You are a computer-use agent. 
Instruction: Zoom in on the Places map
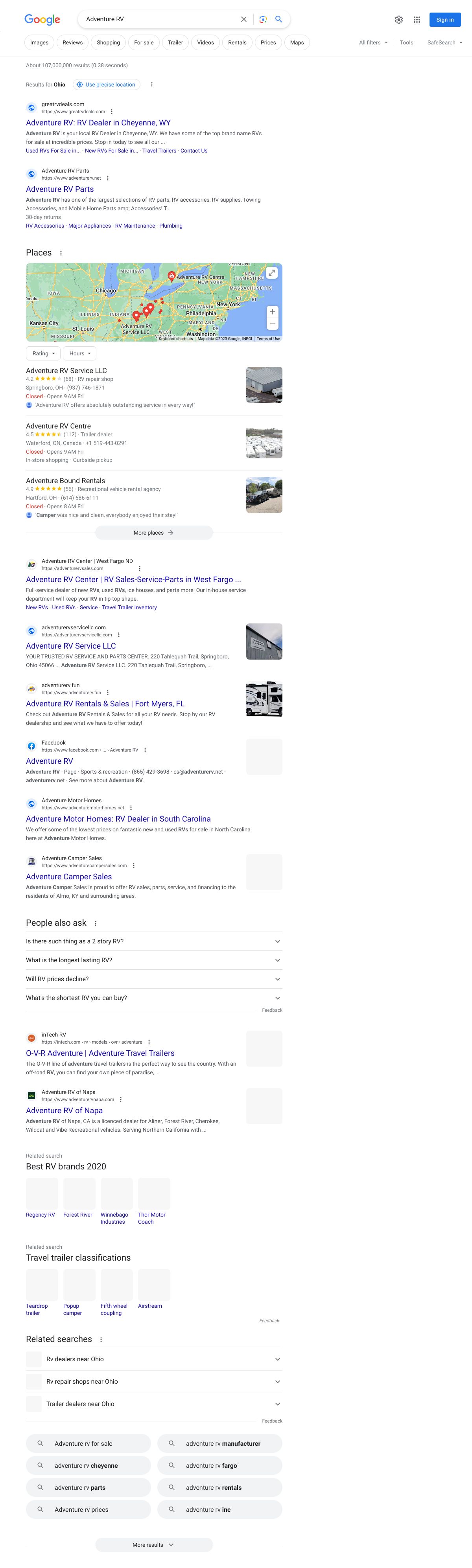pyautogui.click(x=272, y=312)
